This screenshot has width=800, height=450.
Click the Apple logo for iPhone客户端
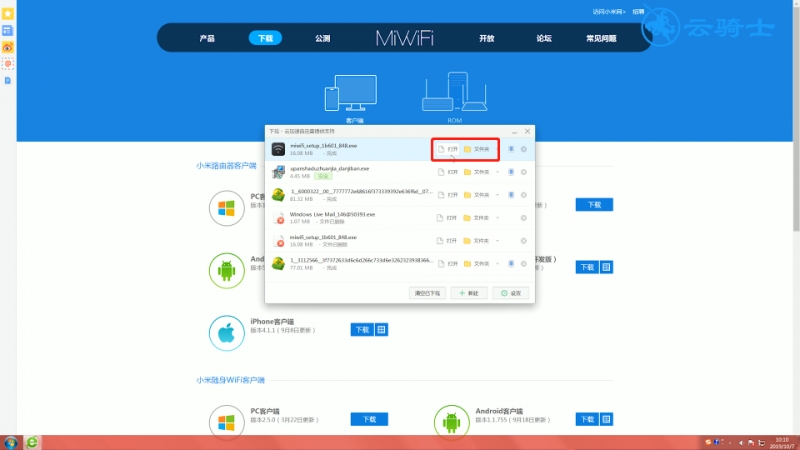[227, 333]
